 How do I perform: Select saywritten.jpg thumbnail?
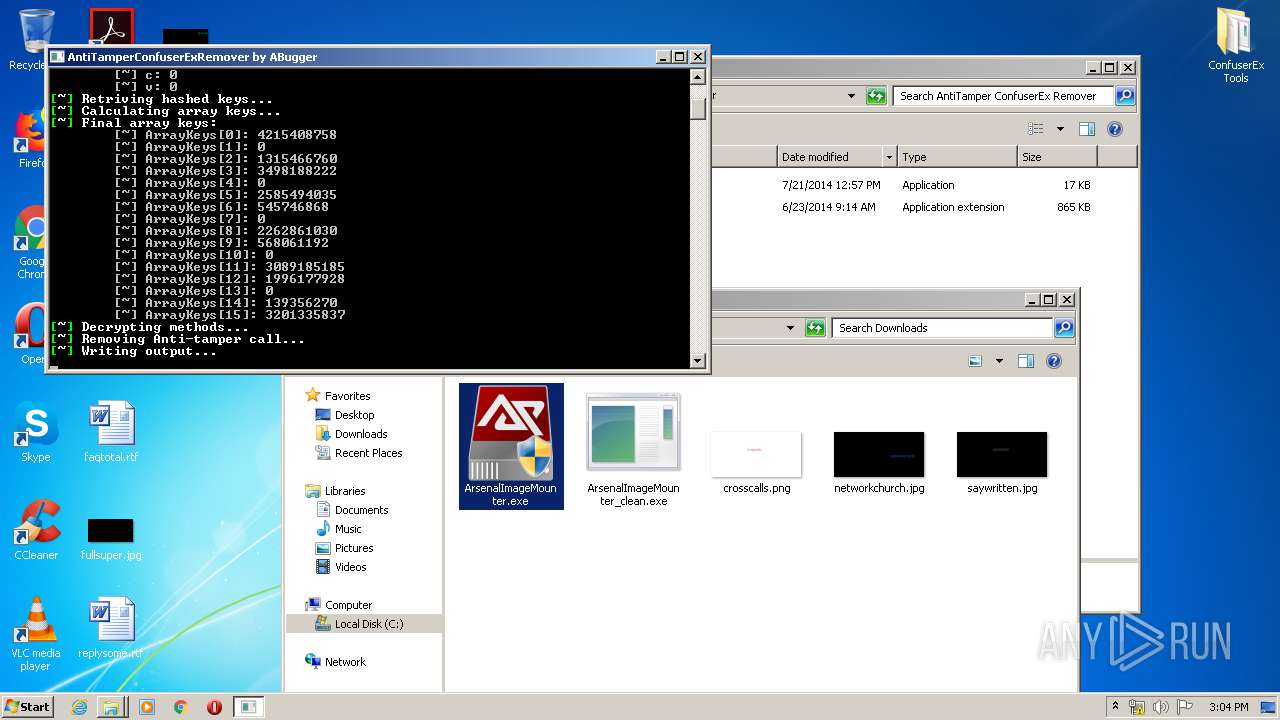(1002, 455)
